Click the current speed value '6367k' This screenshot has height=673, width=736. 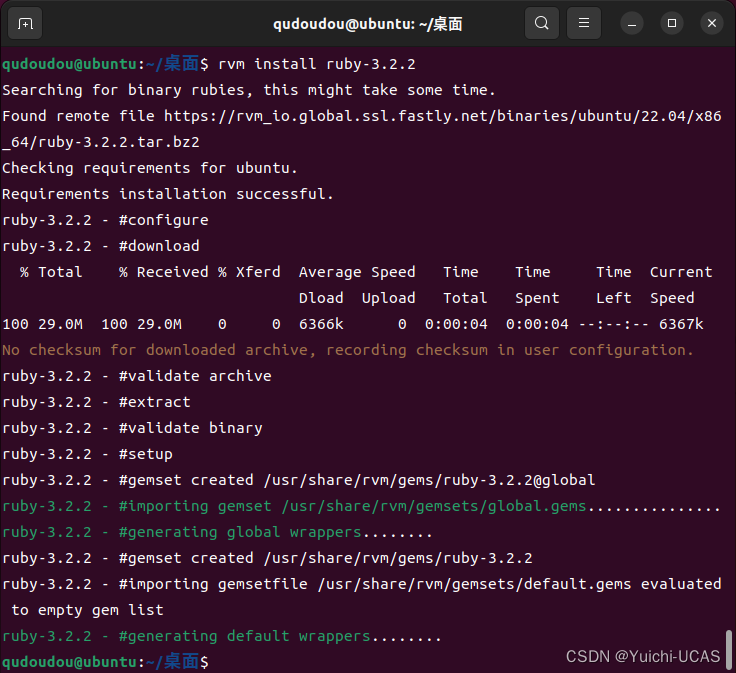pyautogui.click(x=681, y=324)
